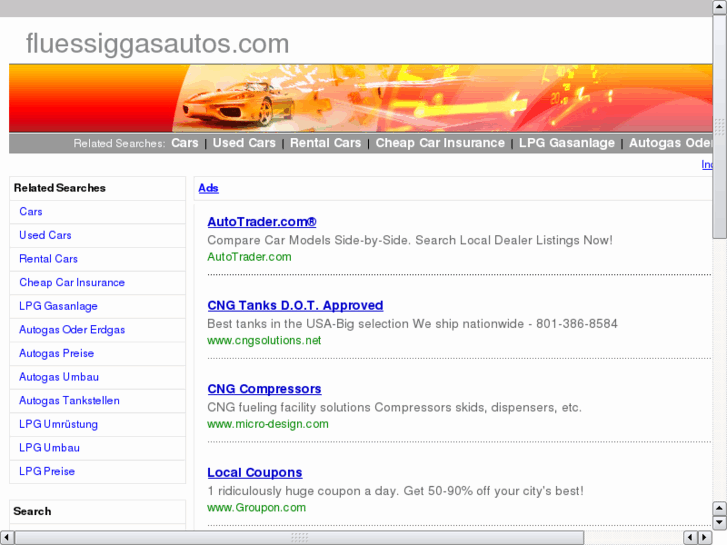Open the Cars link in Related Searches sidebar
Screen dimensions: 727x545
pyautogui.click(x=31, y=212)
